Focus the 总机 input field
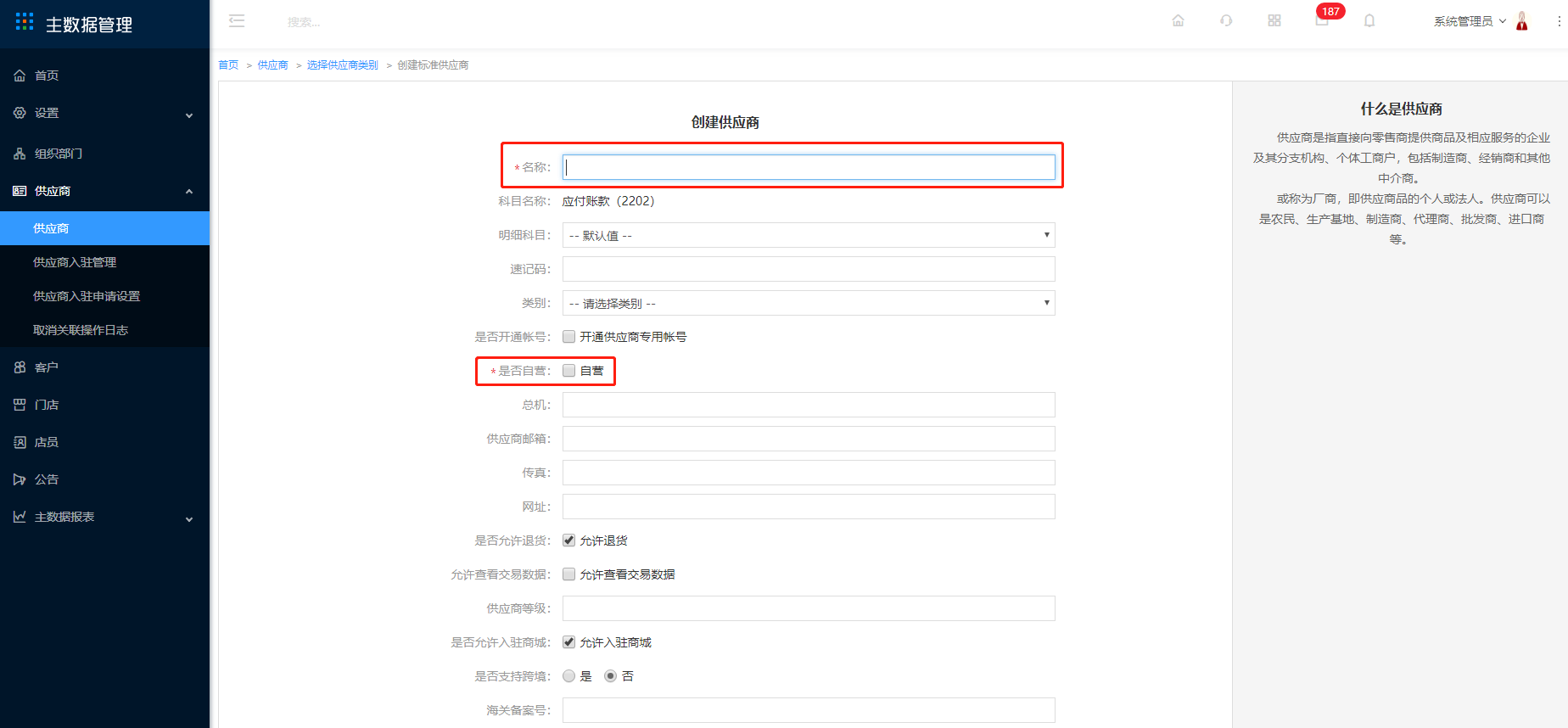 [809, 405]
